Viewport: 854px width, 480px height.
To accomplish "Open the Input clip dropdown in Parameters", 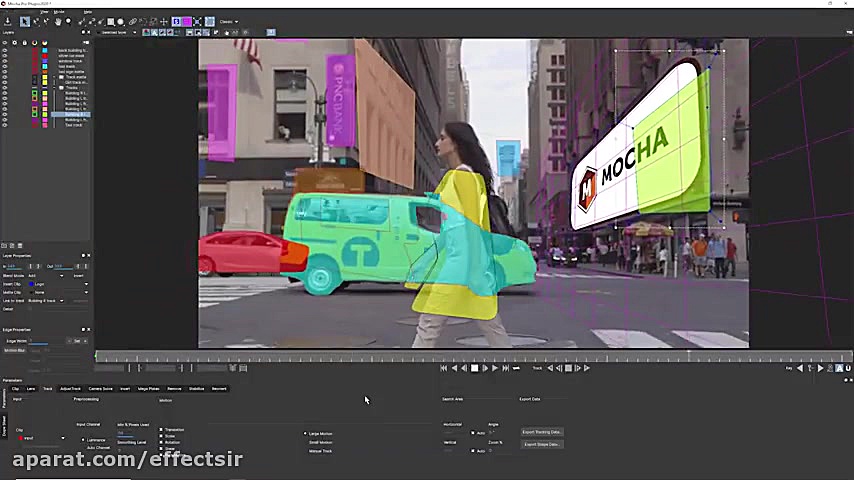I will (41, 438).
